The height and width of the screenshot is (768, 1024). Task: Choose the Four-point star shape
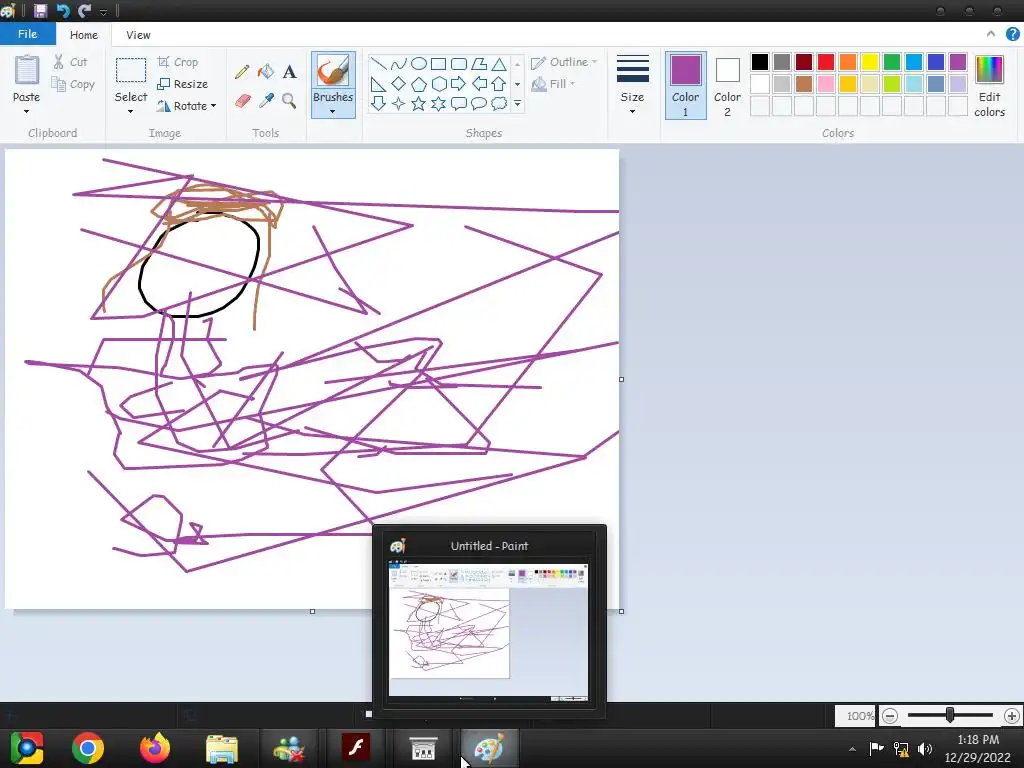[398, 103]
